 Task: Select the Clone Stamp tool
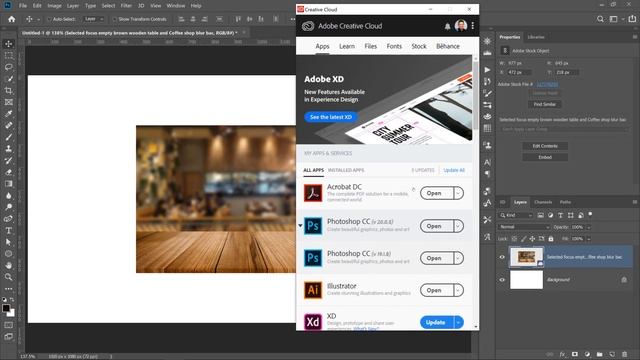tap(9, 149)
